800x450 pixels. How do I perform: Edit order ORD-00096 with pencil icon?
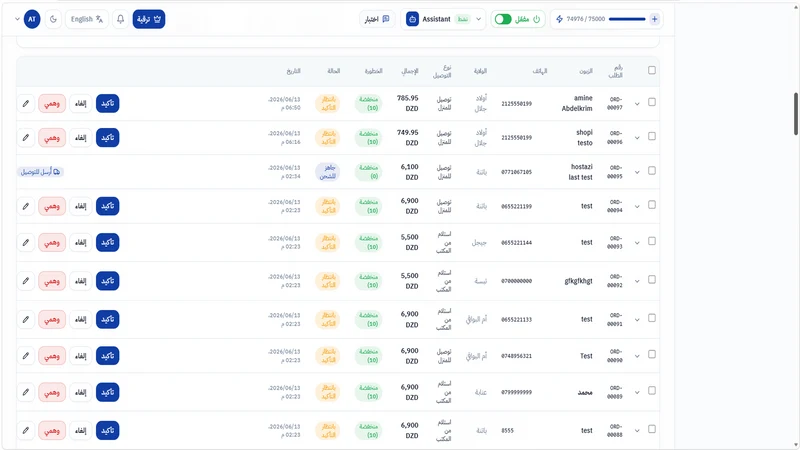[x=26, y=138]
